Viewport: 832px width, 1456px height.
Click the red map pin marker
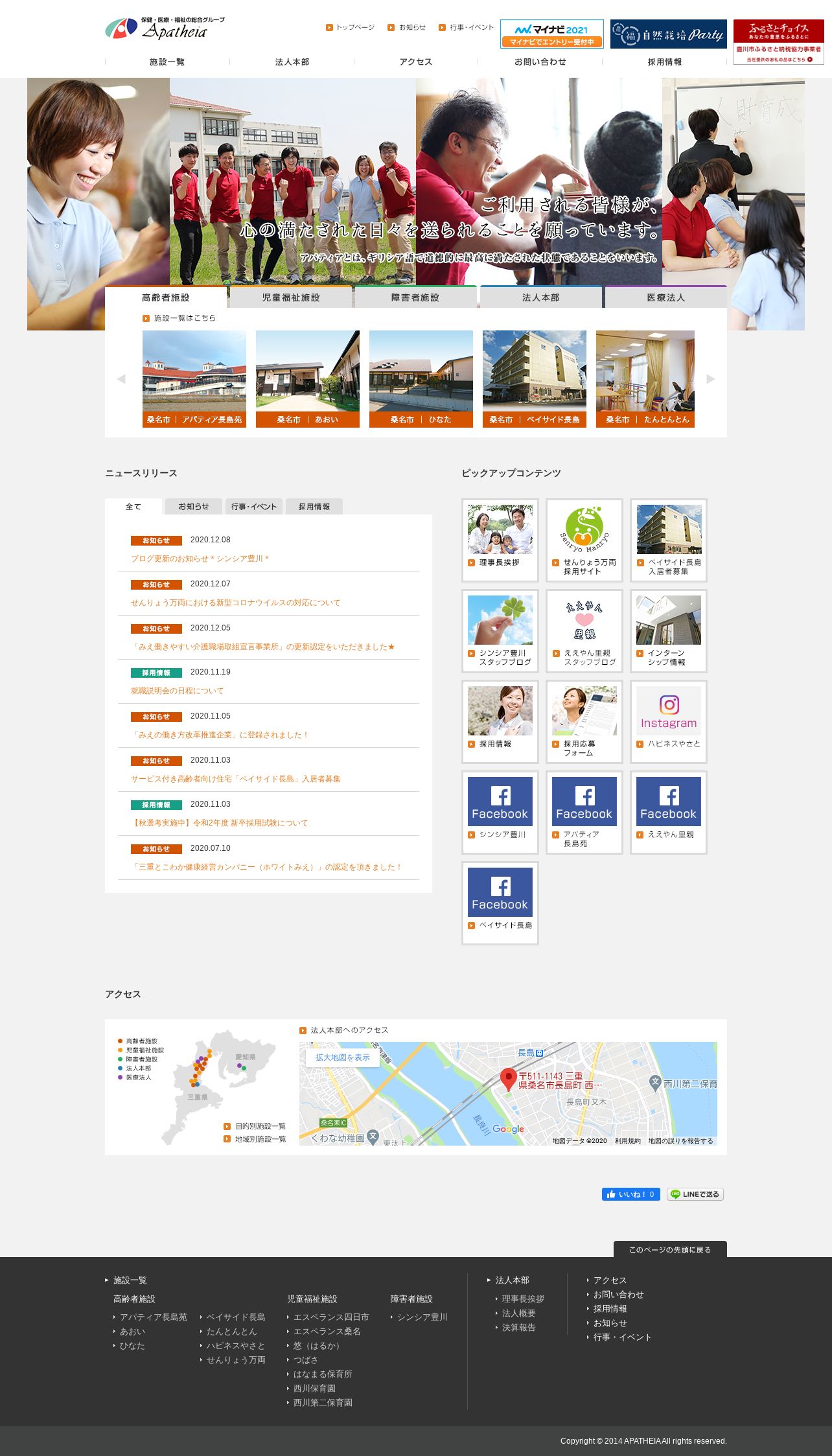click(508, 1079)
